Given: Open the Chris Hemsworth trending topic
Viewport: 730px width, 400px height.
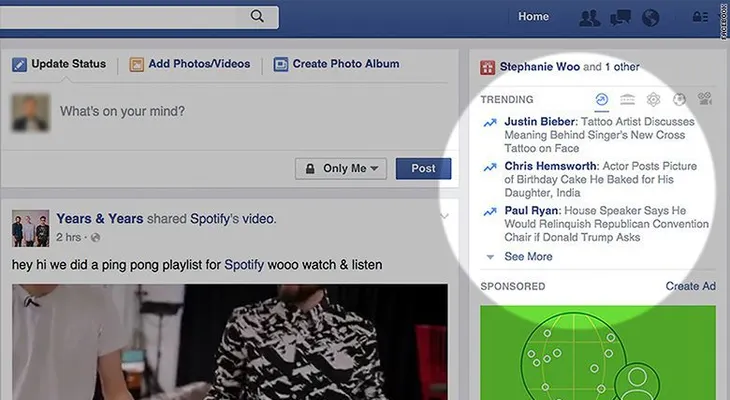Looking at the screenshot, I should tap(550, 166).
